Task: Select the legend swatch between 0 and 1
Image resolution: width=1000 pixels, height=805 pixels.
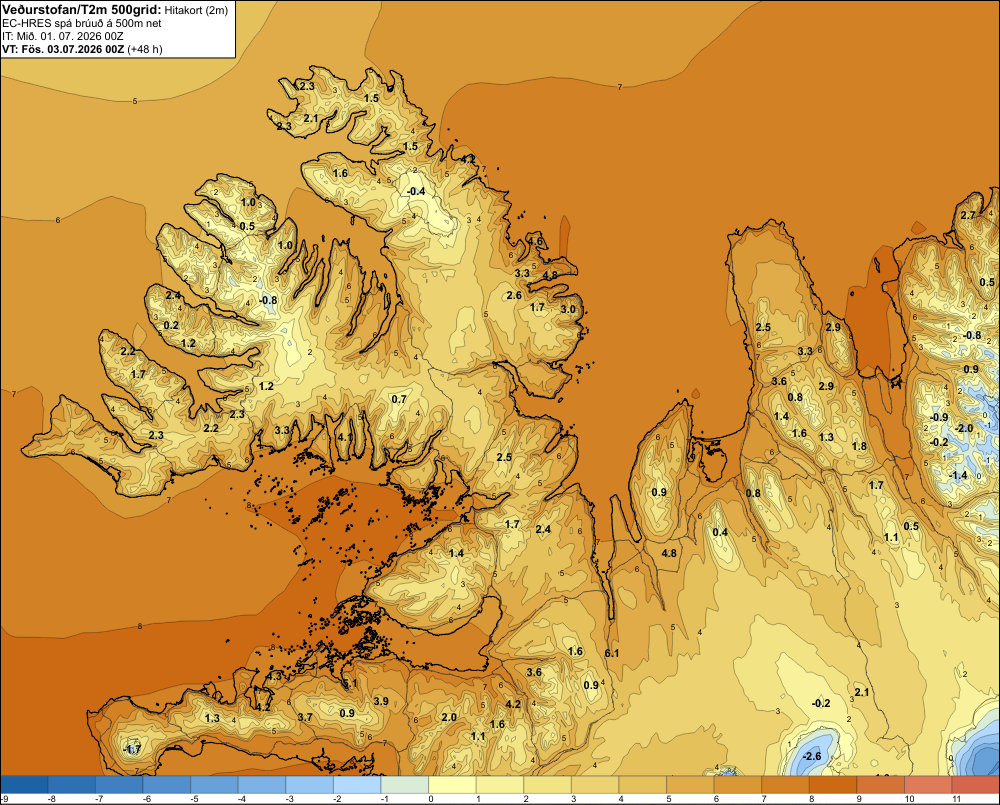Action: tap(452, 785)
